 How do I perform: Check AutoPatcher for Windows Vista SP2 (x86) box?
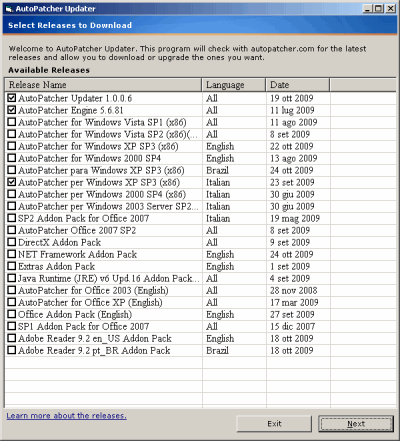click(12, 134)
